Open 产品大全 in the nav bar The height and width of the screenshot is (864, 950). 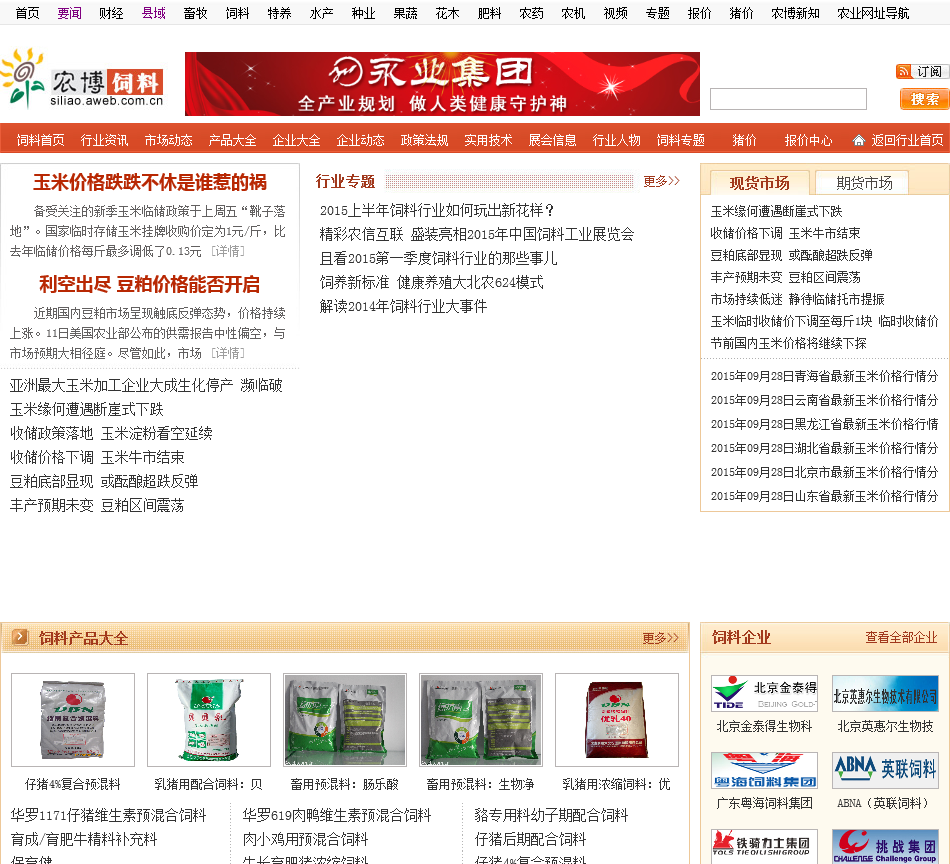232,141
